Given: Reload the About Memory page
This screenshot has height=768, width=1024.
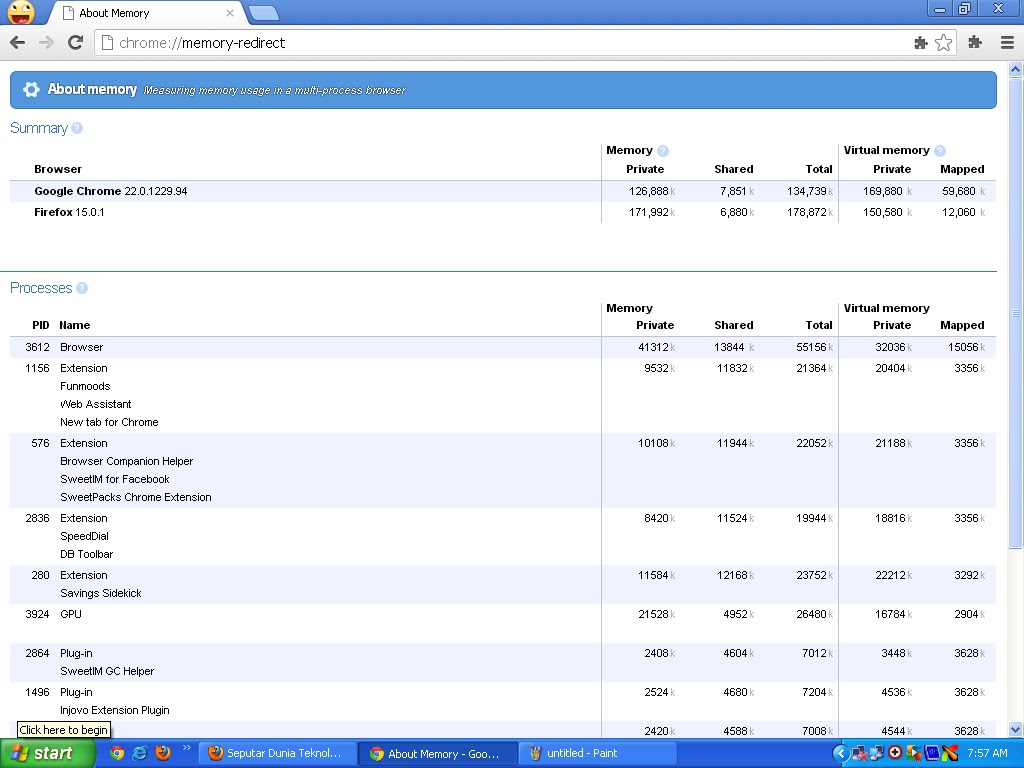Looking at the screenshot, I should tap(76, 43).
